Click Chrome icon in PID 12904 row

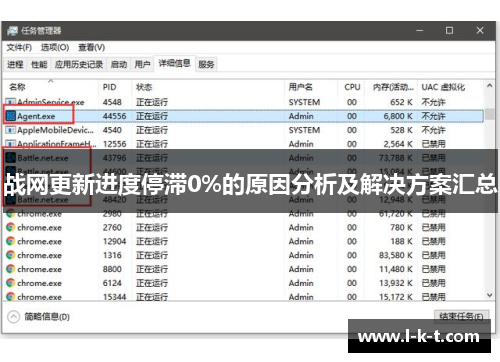[11, 241]
